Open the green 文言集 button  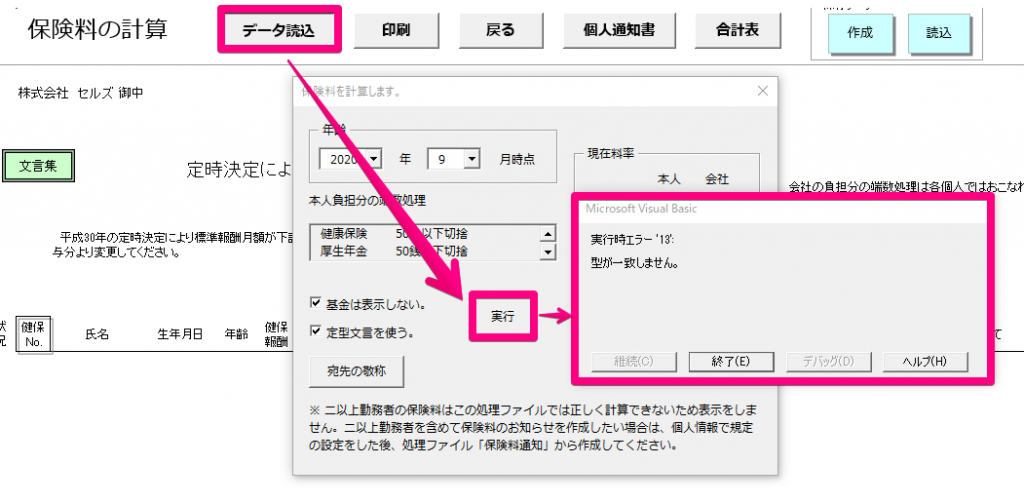click(39, 166)
